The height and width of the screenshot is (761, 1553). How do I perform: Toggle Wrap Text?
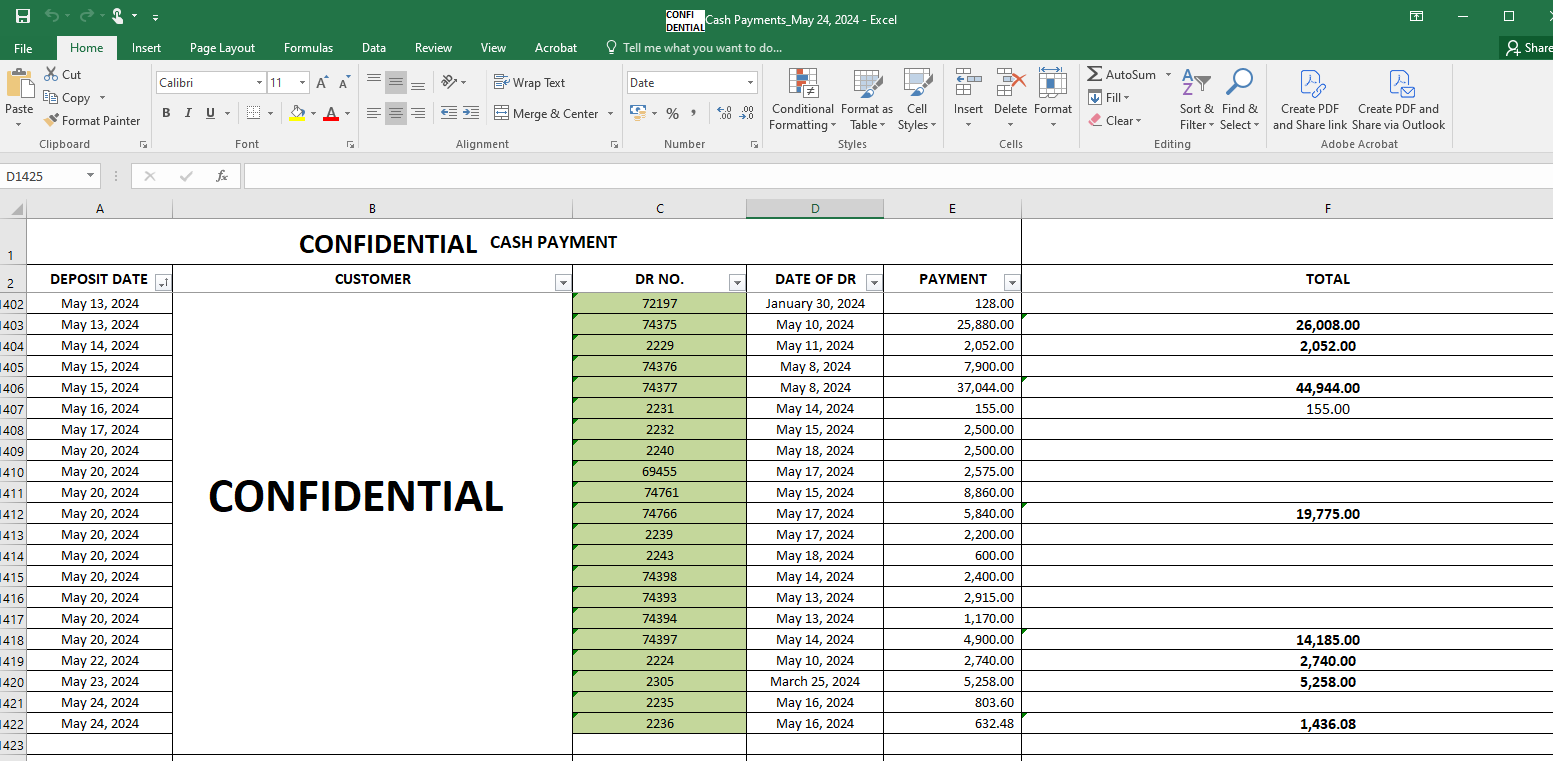[x=529, y=83]
